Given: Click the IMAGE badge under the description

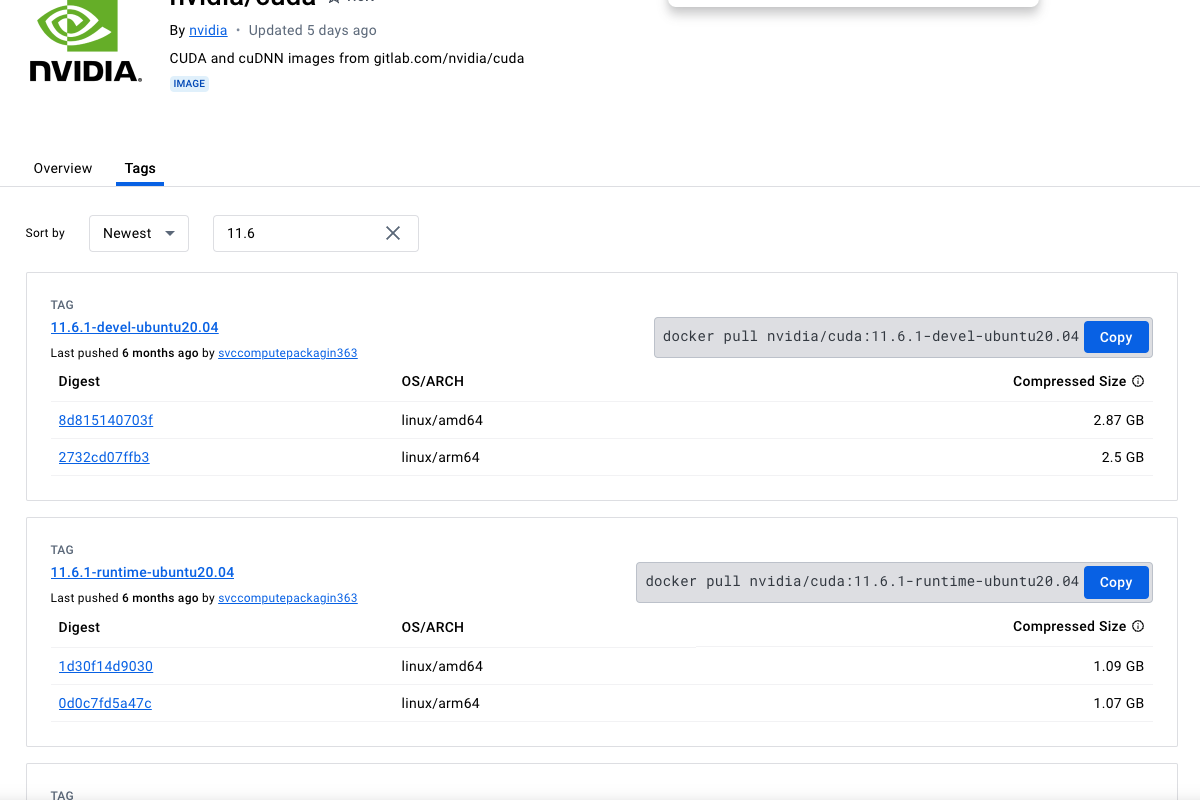Looking at the screenshot, I should coord(189,84).
